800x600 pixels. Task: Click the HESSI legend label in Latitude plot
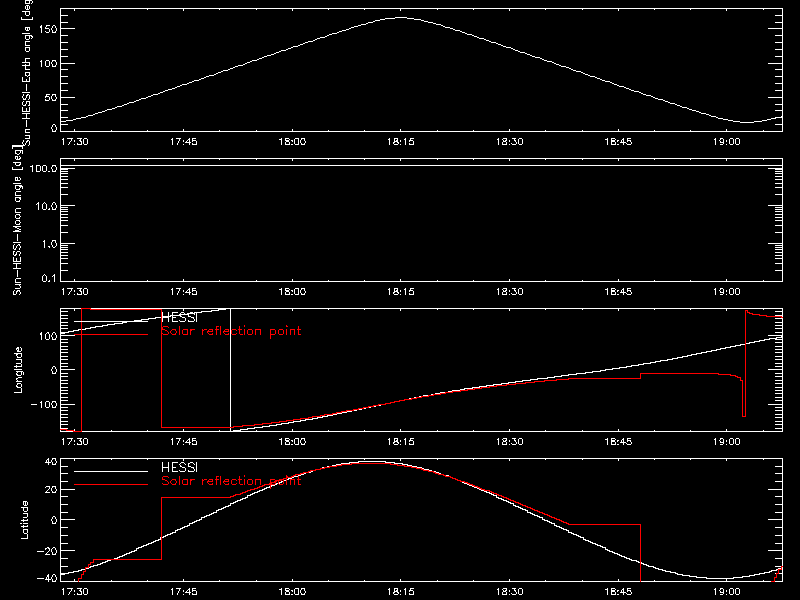coord(179,467)
